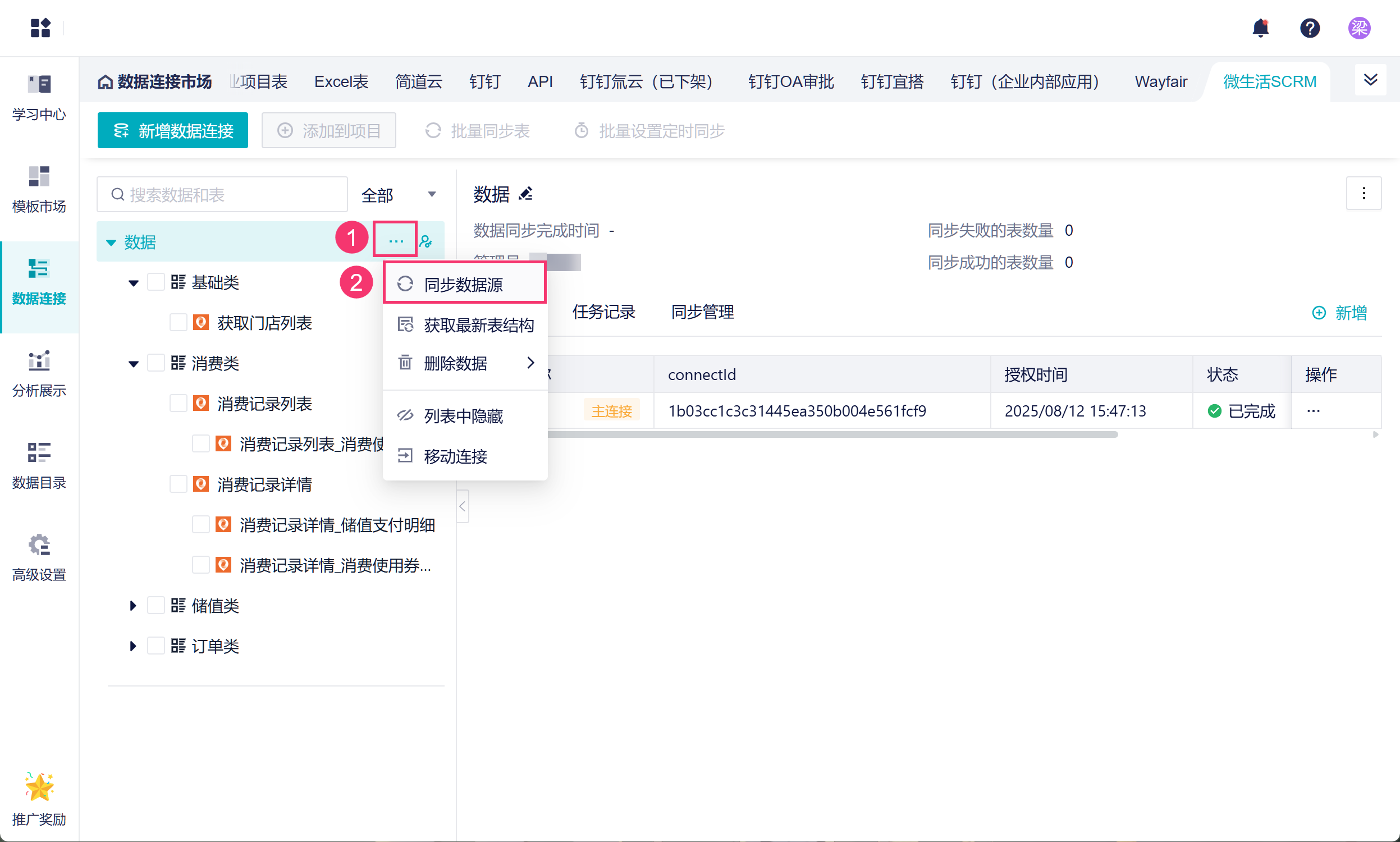Click the help question mark icon
Viewport: 1400px width, 842px height.
(1309, 28)
